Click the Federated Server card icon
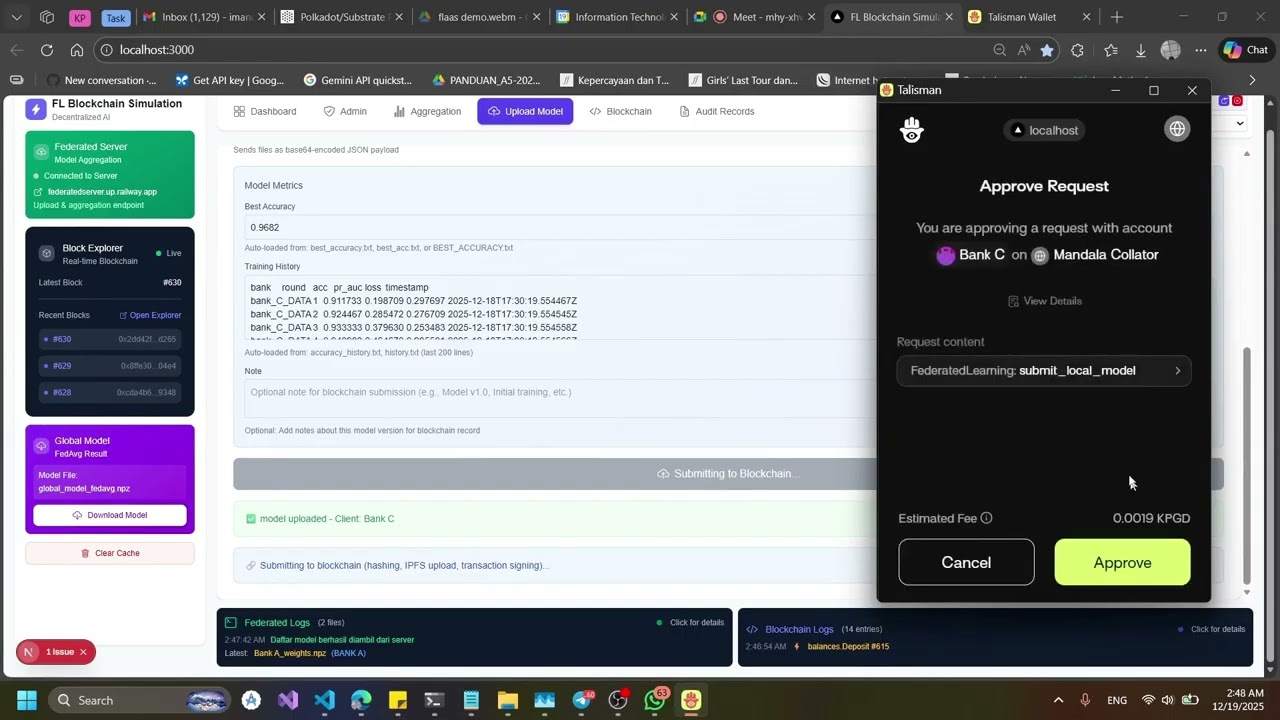1280x720 pixels. 41,152
